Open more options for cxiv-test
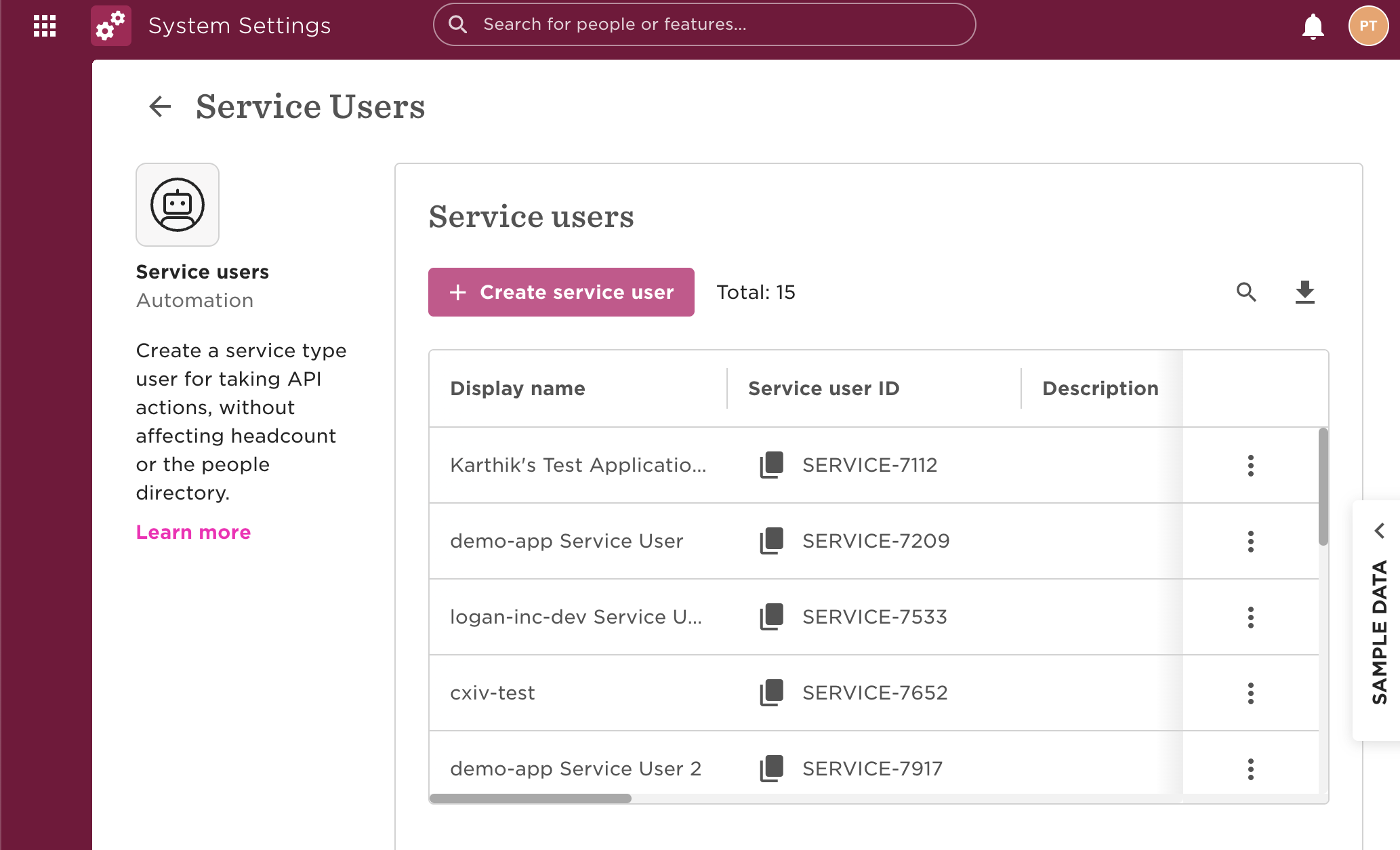The image size is (1400, 850). [1250, 693]
